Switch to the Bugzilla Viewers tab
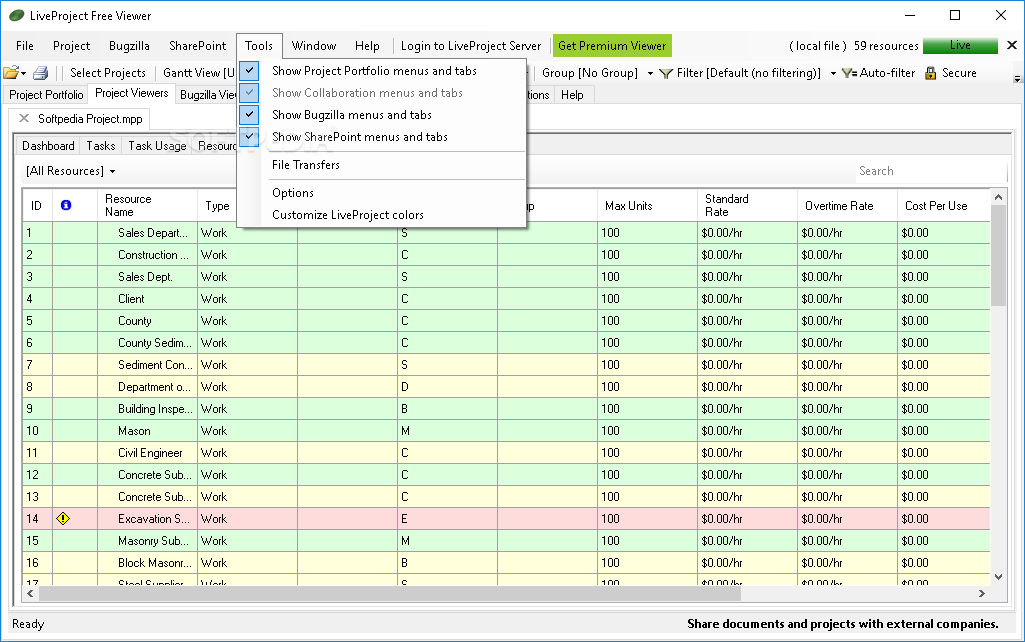Screen dimensions: 1025x642 (207, 95)
